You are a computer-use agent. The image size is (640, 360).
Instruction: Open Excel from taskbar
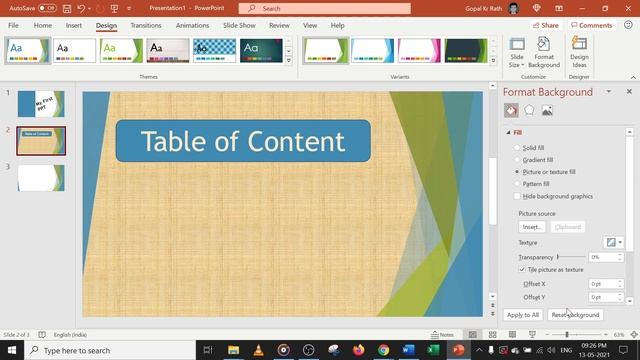[x=433, y=350]
